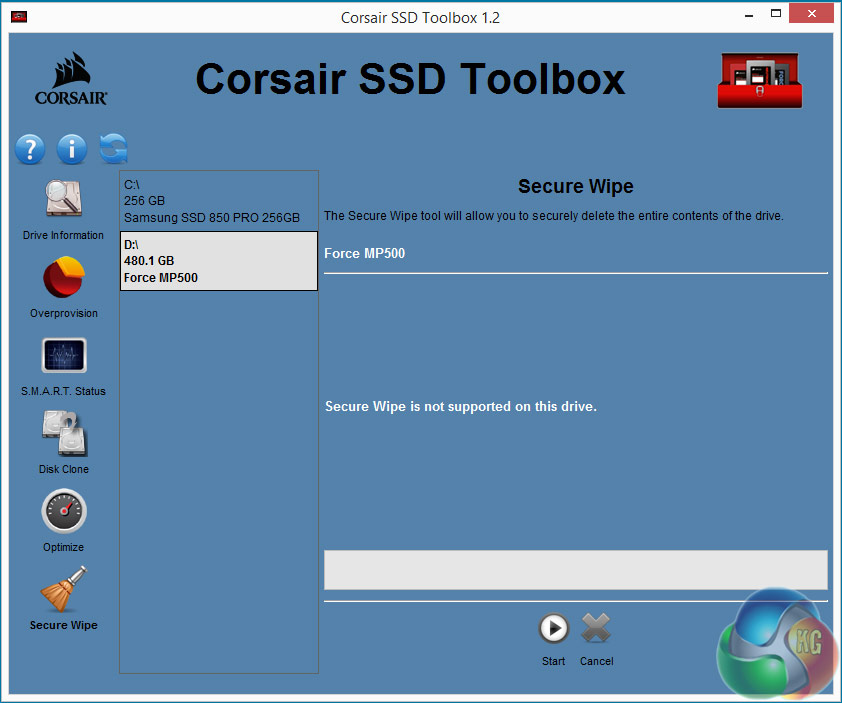Select the Secure Wipe broom icon
842x703 pixels.
(x=63, y=590)
